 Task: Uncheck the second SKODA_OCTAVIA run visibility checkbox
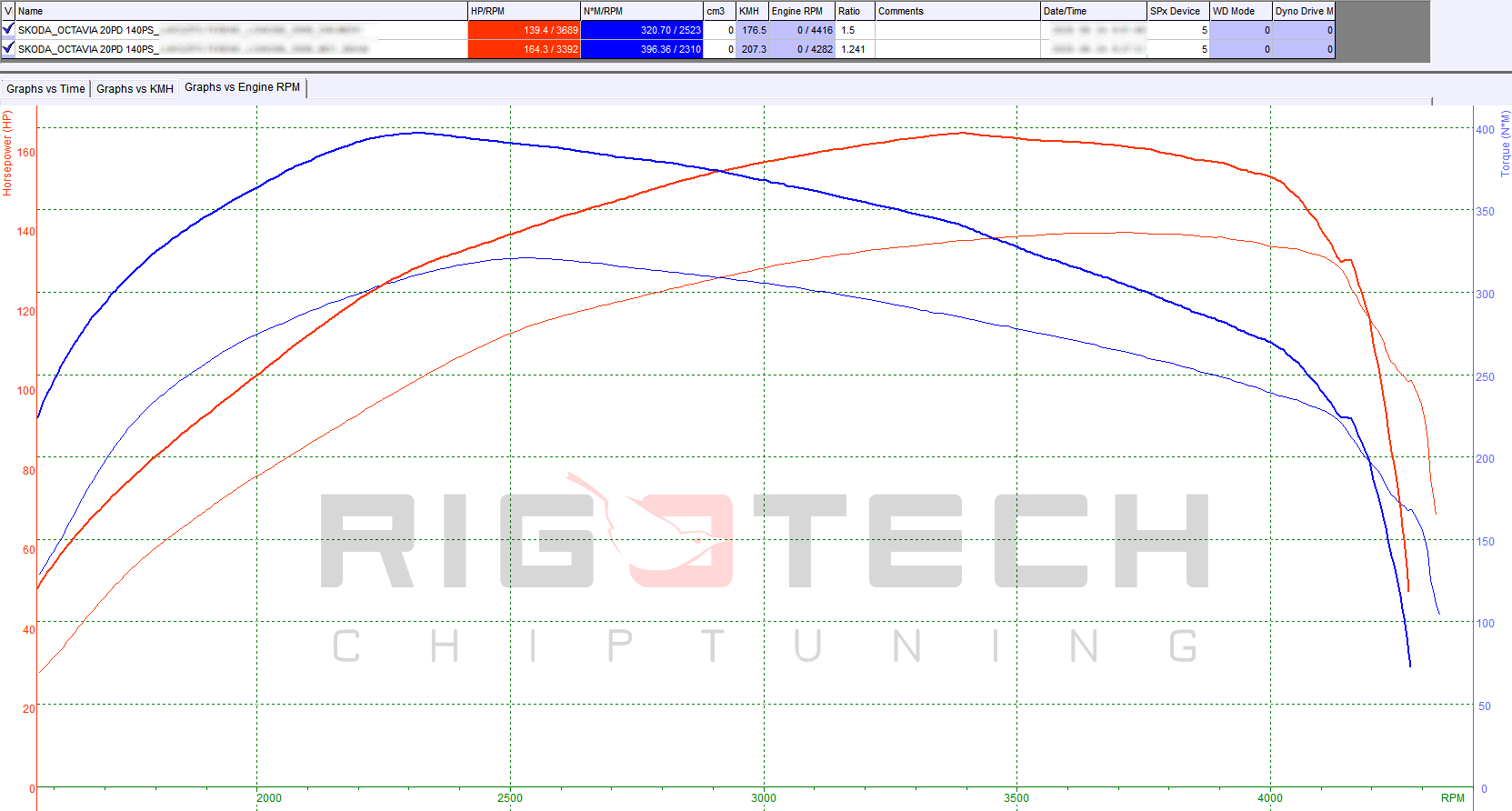pyautogui.click(x=8, y=48)
